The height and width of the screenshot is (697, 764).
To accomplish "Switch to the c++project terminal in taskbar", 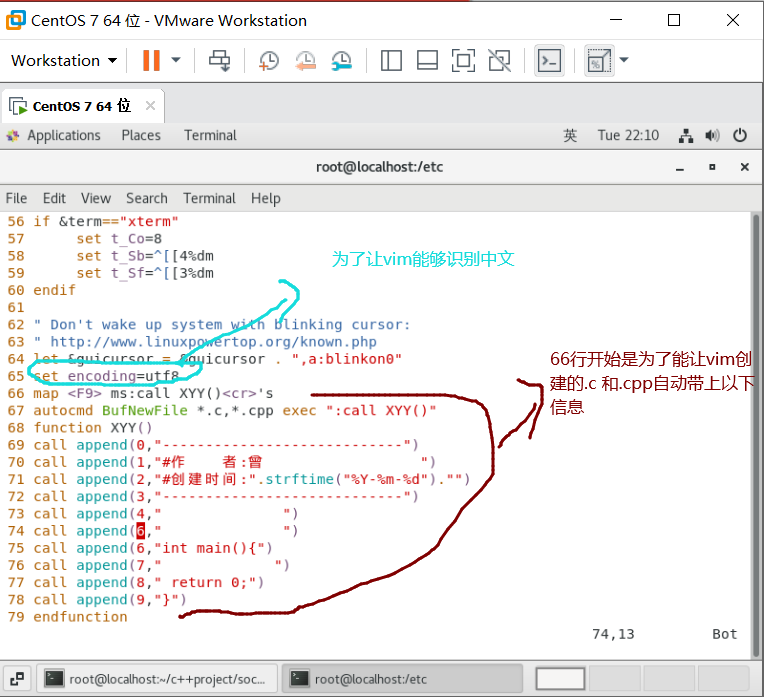I will click(x=157, y=678).
